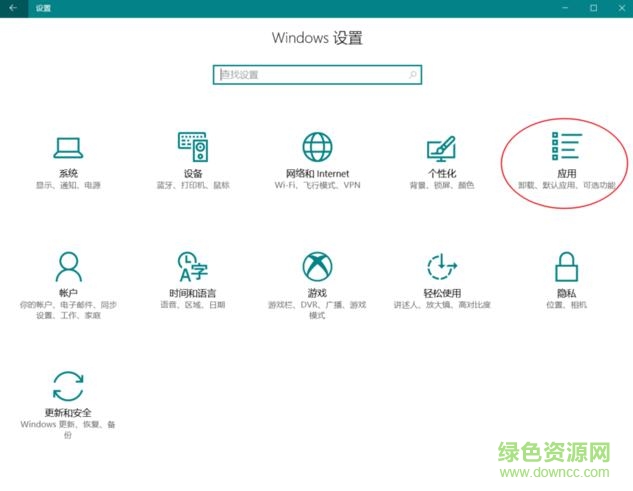Image resolution: width=633 pixels, height=491 pixels.
Task: Click the 背景、锁屏、颜色 description
Action: point(442,185)
